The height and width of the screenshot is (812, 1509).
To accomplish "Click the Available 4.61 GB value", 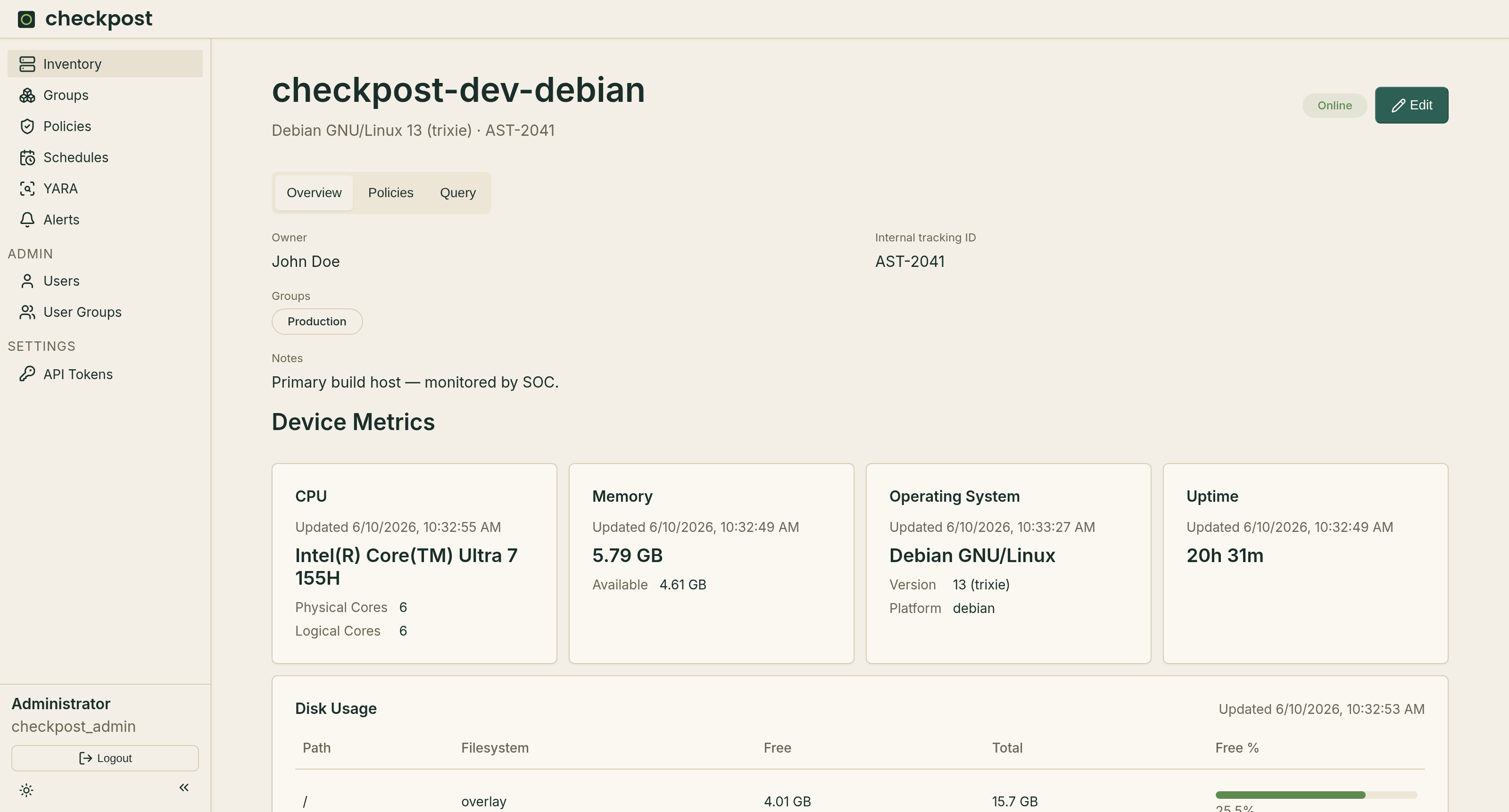I will click(x=682, y=585).
